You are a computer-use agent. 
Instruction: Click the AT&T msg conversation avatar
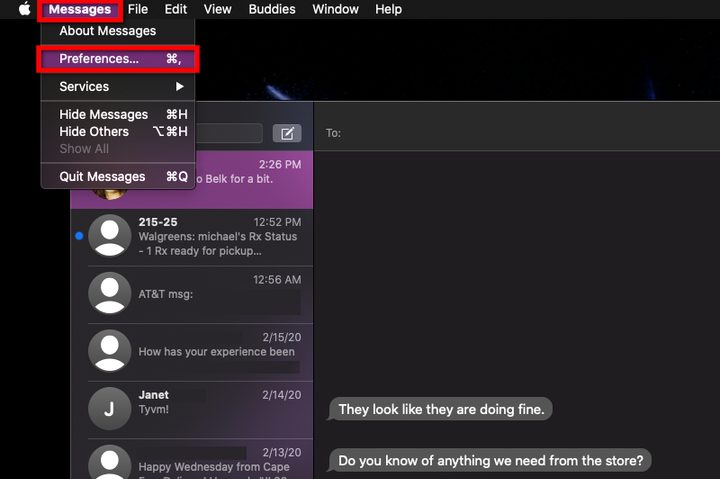pyautogui.click(x=110, y=293)
